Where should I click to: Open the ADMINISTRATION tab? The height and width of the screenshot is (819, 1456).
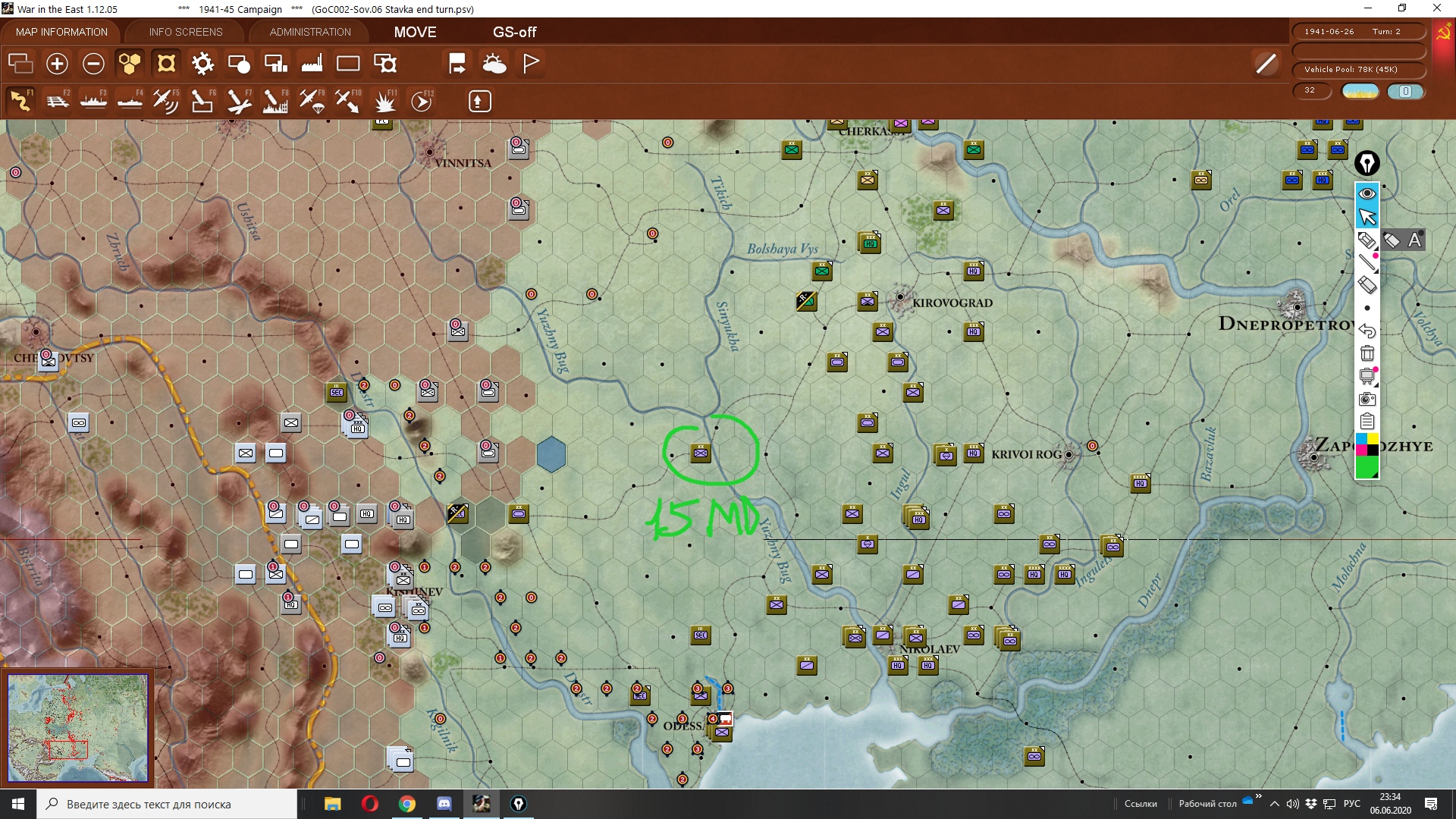(x=310, y=32)
